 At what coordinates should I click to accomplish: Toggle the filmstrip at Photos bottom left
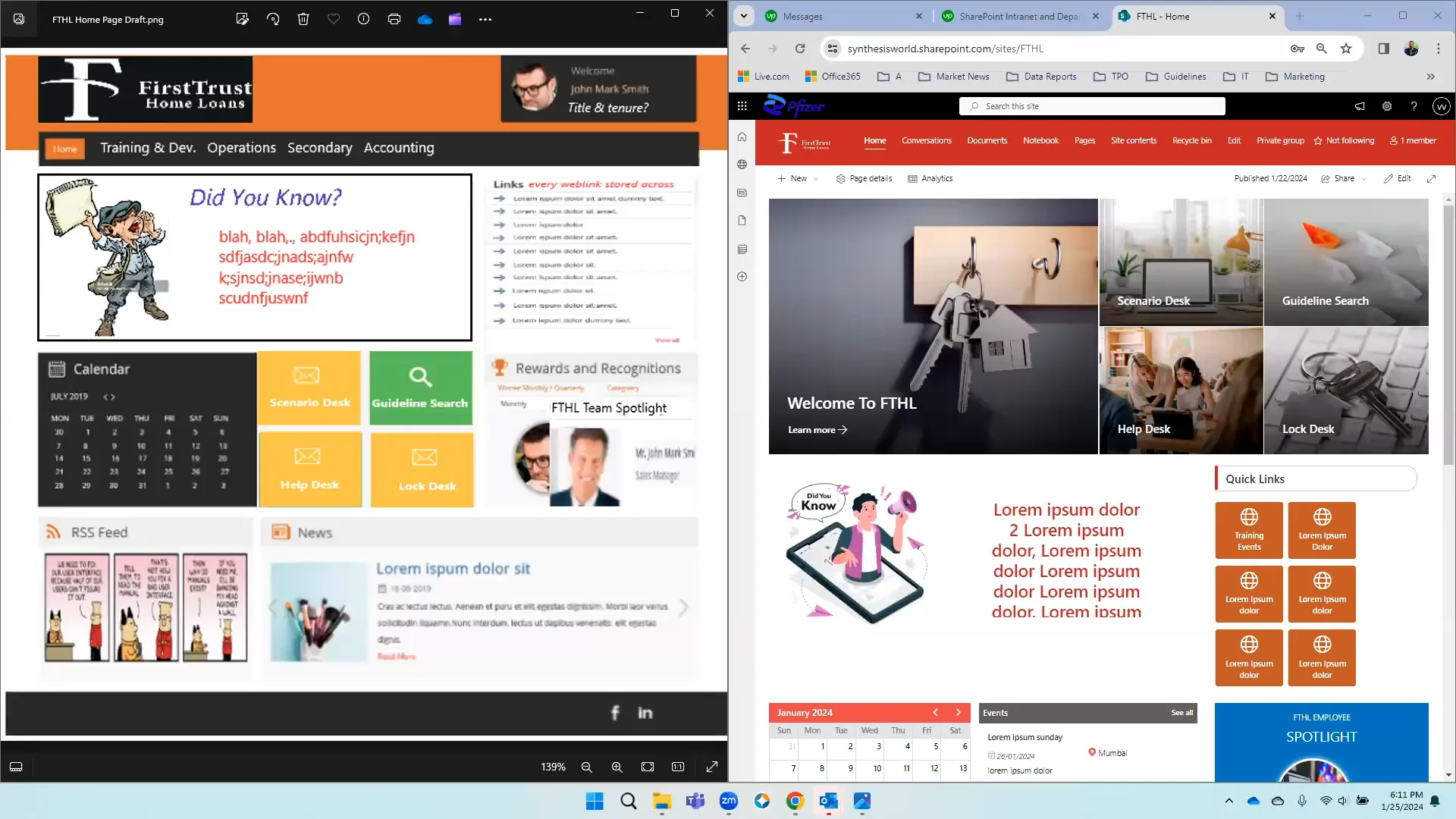point(16,767)
